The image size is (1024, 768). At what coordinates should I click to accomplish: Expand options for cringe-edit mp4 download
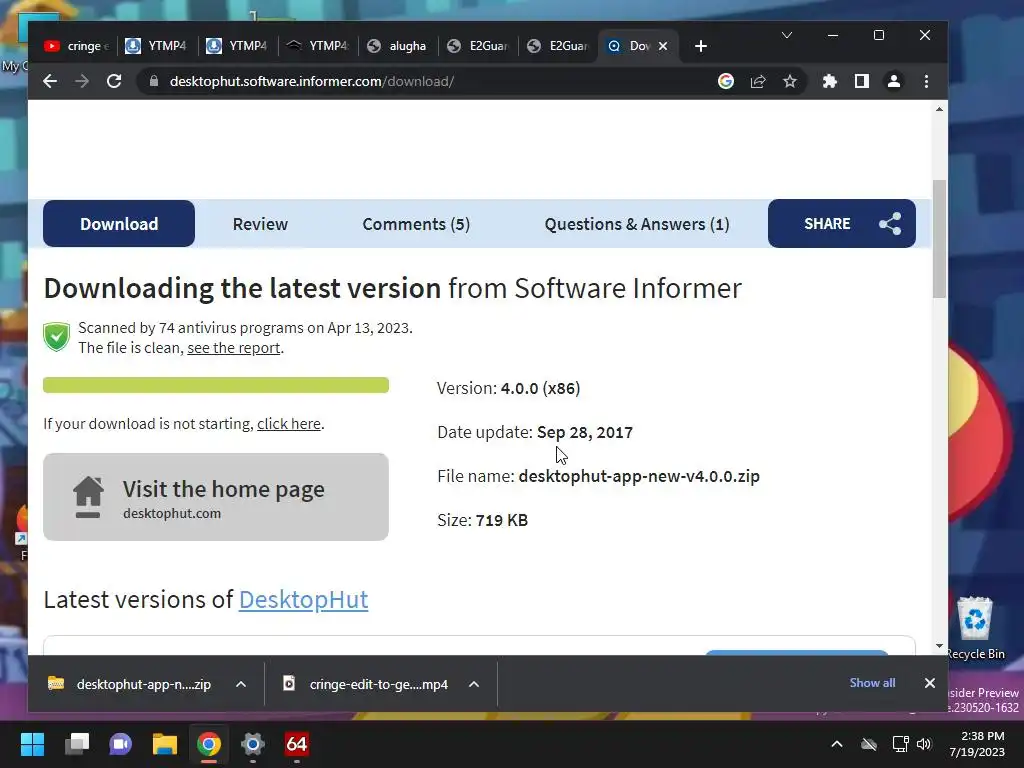pos(474,684)
